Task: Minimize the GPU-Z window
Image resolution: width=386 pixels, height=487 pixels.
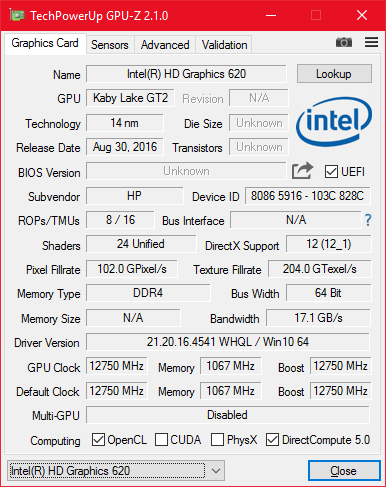Action: [271, 15]
